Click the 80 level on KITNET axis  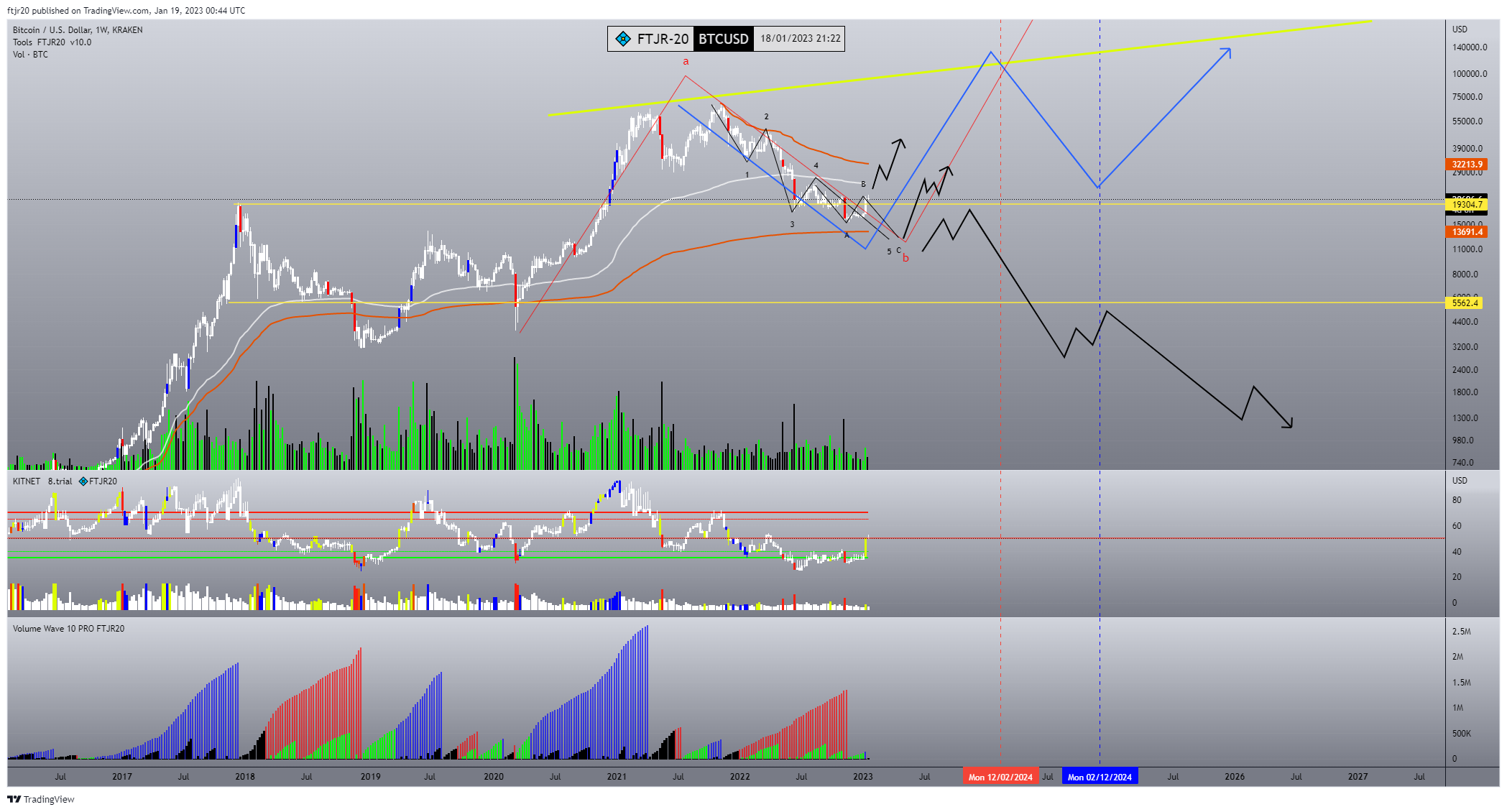[1457, 500]
